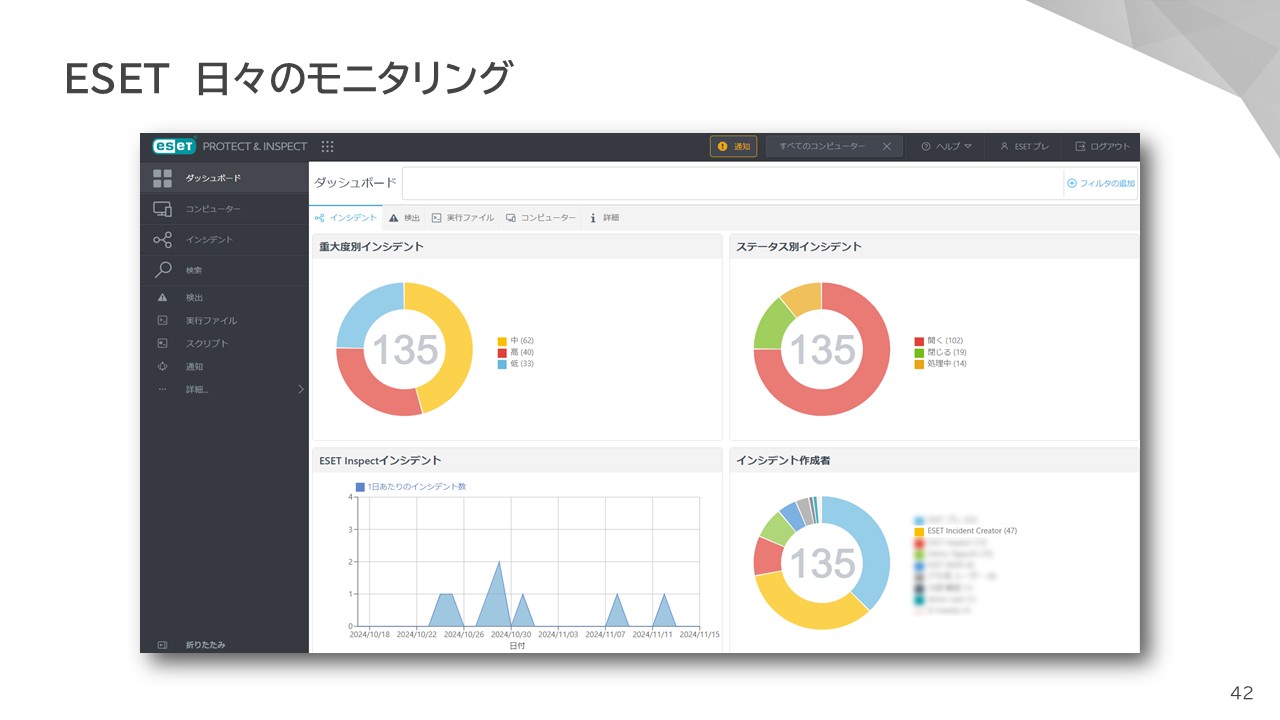
Task: Click the incidents share-node icon in the sidebar
Action: click(162, 240)
